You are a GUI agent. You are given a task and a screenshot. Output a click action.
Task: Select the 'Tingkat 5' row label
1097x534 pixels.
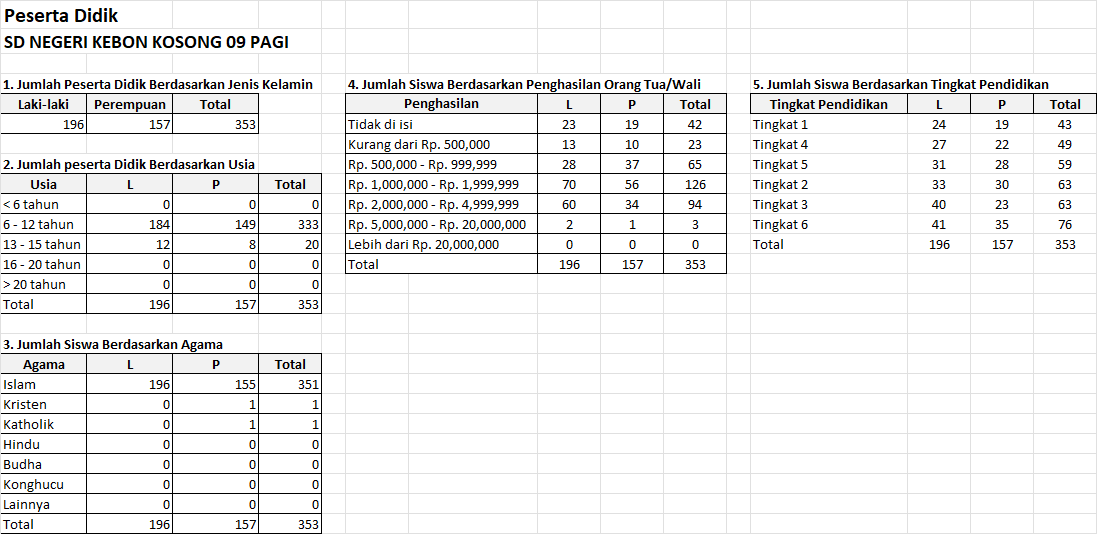(x=829, y=164)
